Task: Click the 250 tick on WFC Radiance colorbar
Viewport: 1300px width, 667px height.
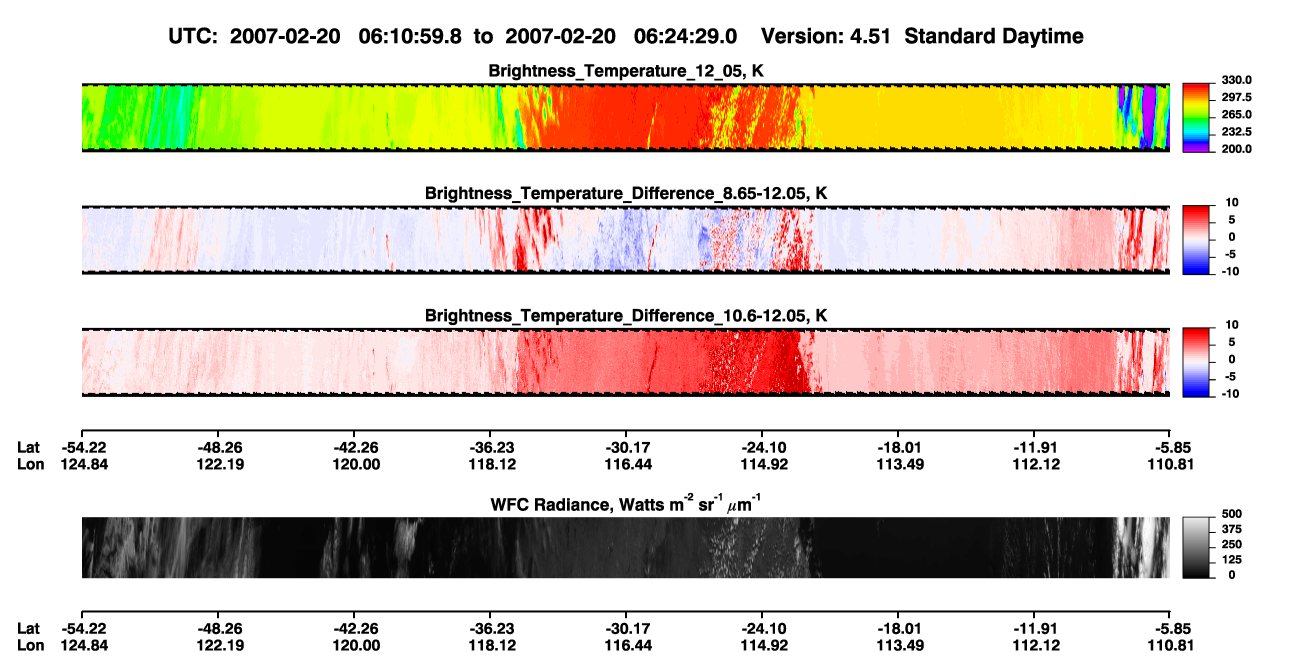Action: [1230, 544]
